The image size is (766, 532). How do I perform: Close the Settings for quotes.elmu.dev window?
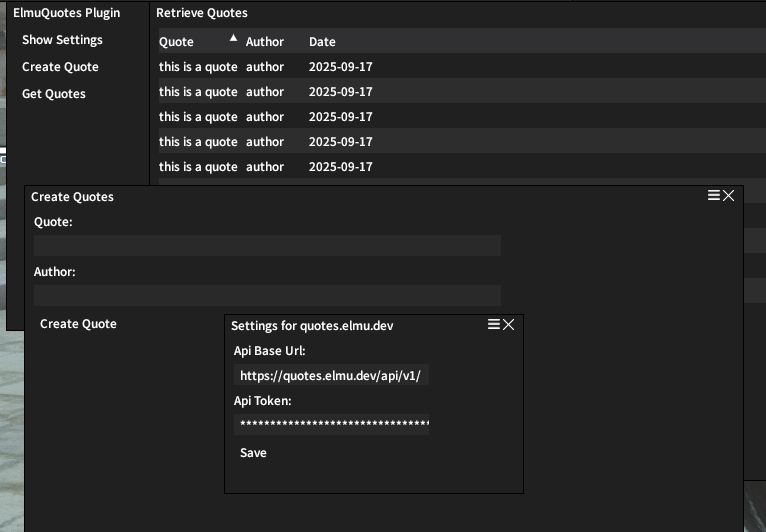coord(508,325)
